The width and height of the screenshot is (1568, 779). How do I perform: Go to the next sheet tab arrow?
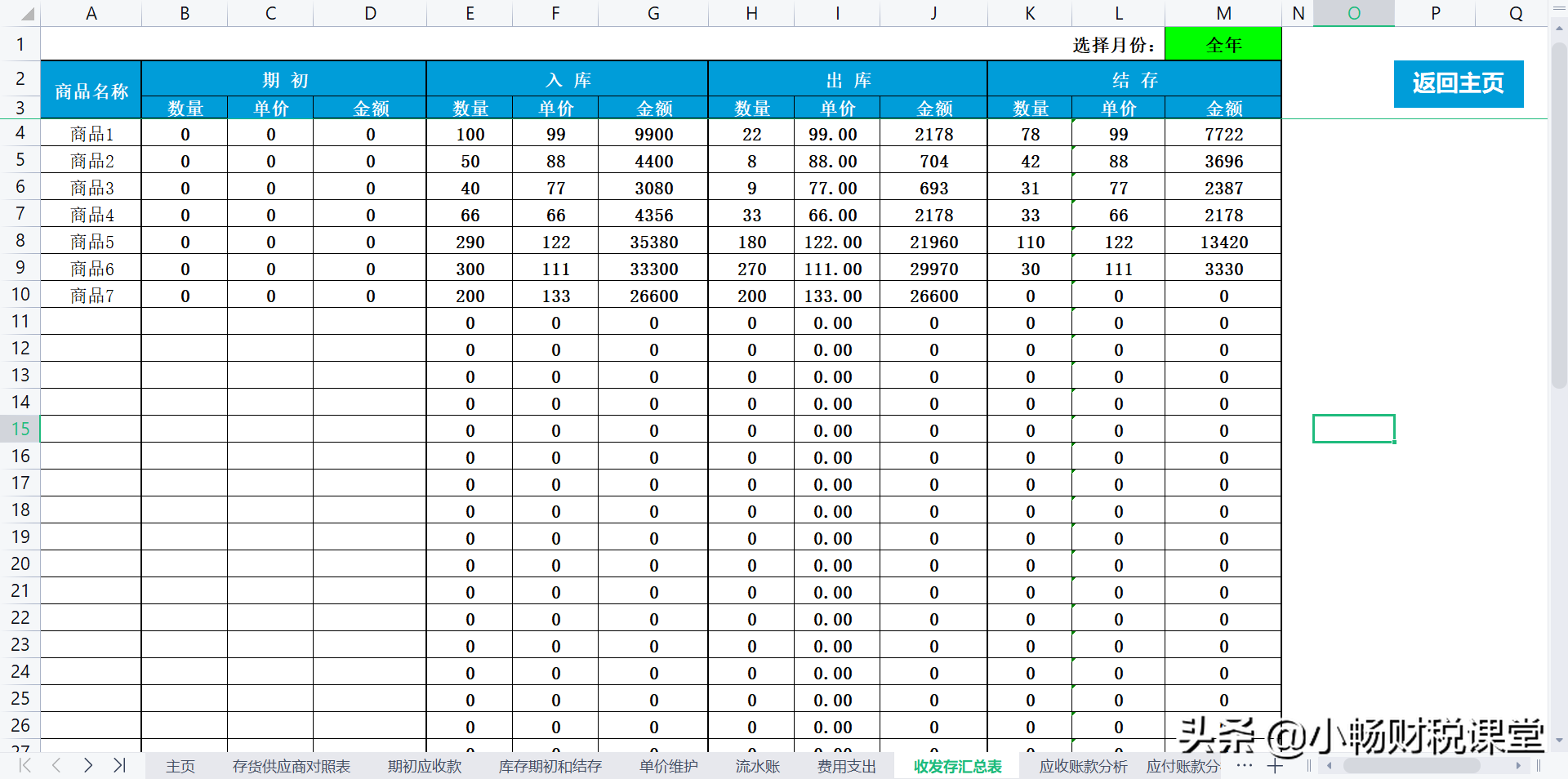point(88,765)
